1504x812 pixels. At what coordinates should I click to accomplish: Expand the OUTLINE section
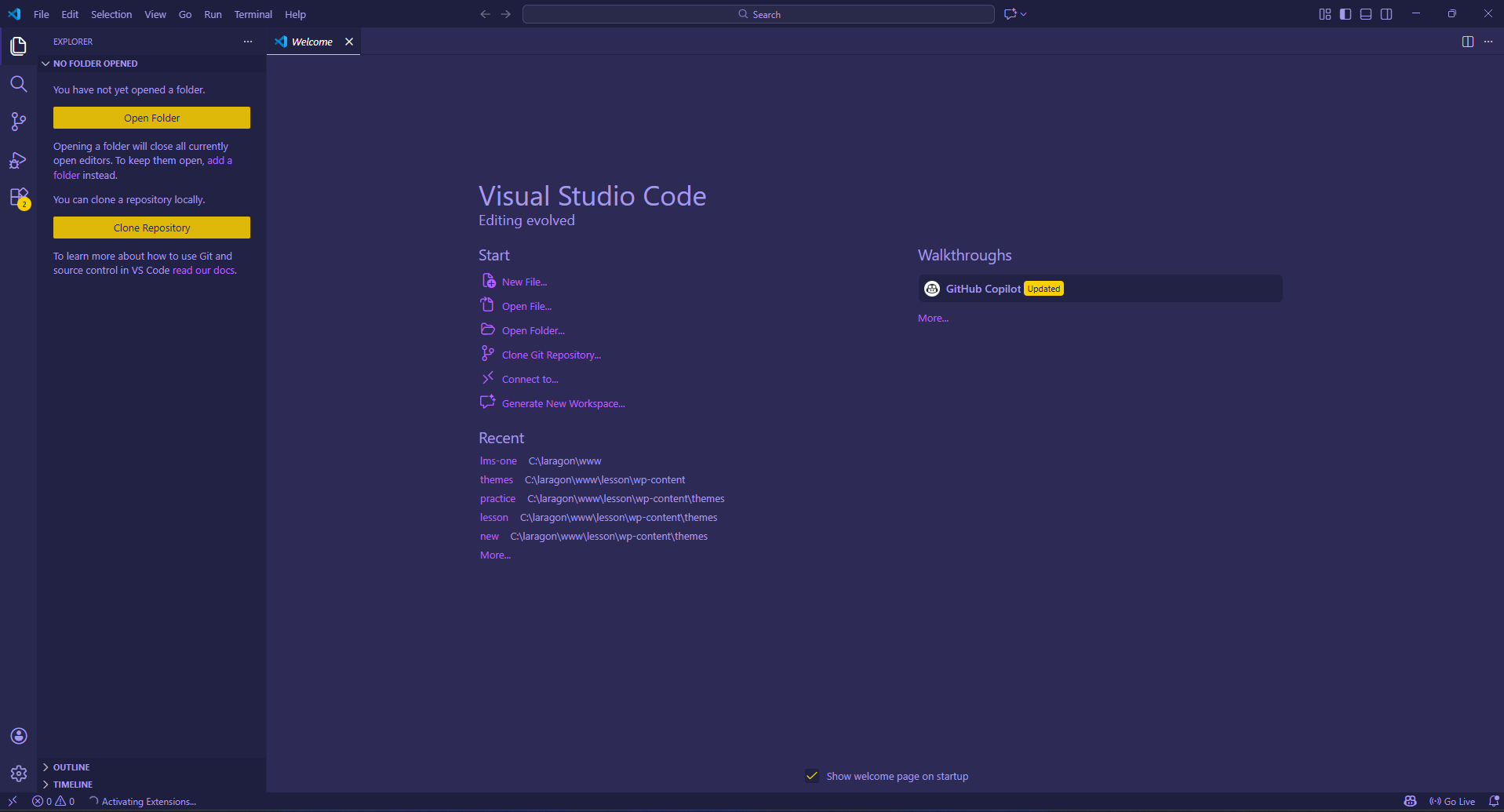pyautogui.click(x=71, y=766)
